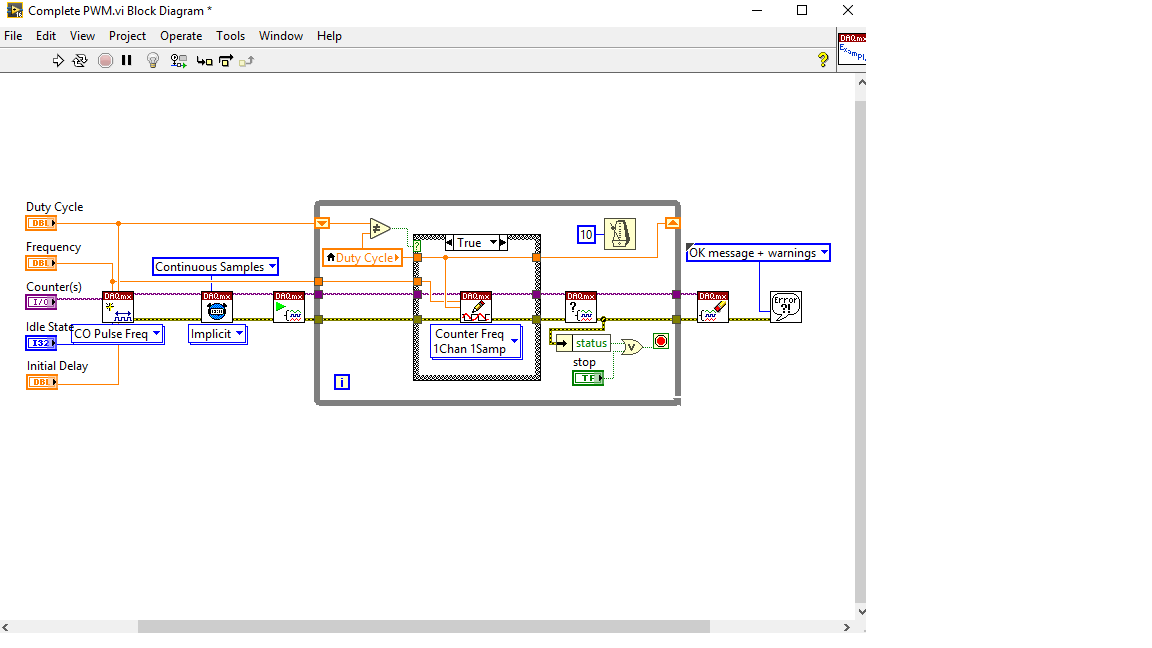Select the Simple Error Handler node
This screenshot has height=648, width=1152.
786,306
